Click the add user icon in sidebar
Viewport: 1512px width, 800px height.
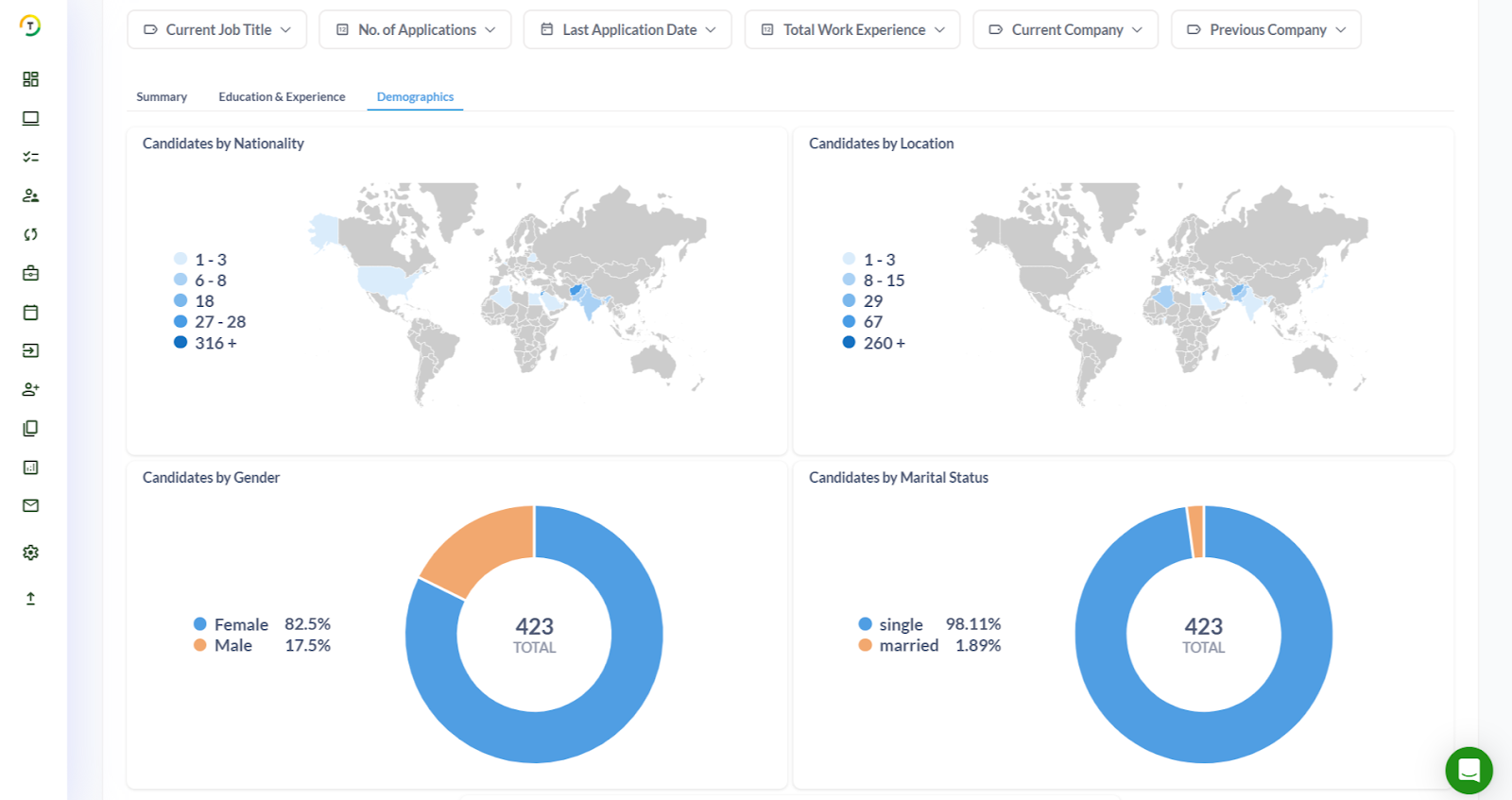pos(30,389)
